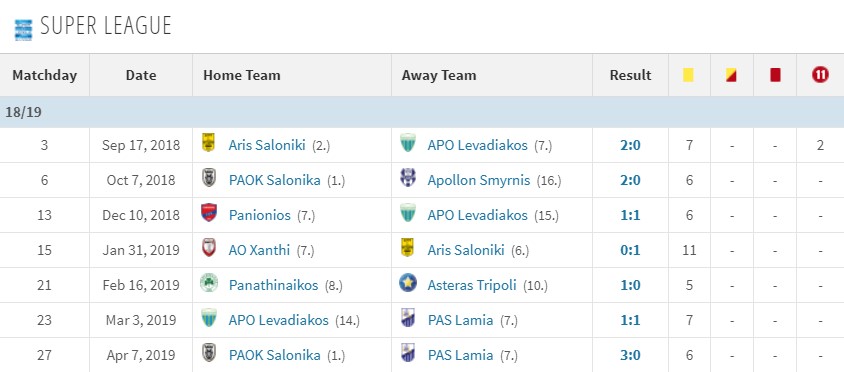Click Panionios club crest icon
Screen dimensions: 844x372
(x=208, y=215)
